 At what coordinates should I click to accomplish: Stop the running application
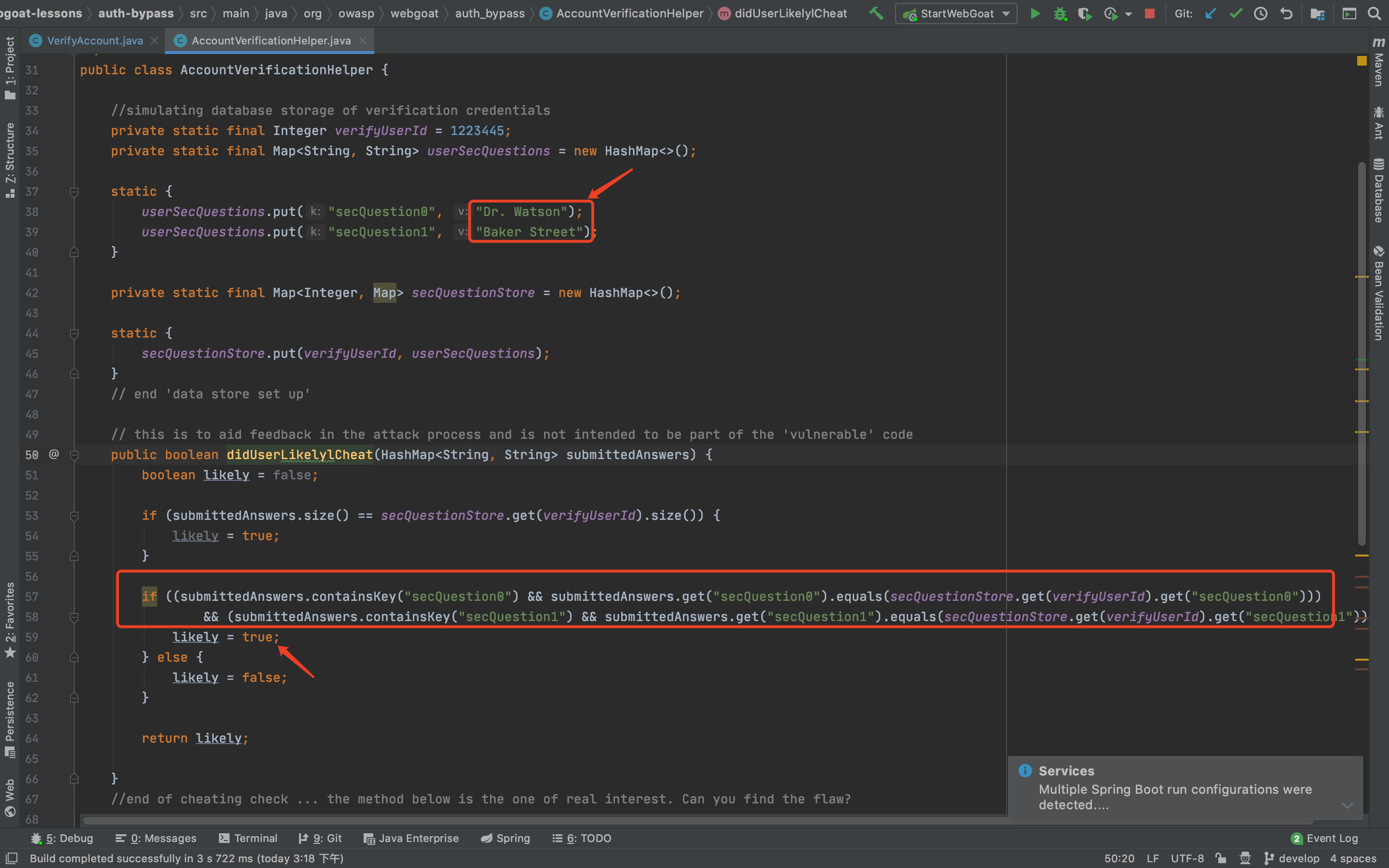click(x=1149, y=13)
